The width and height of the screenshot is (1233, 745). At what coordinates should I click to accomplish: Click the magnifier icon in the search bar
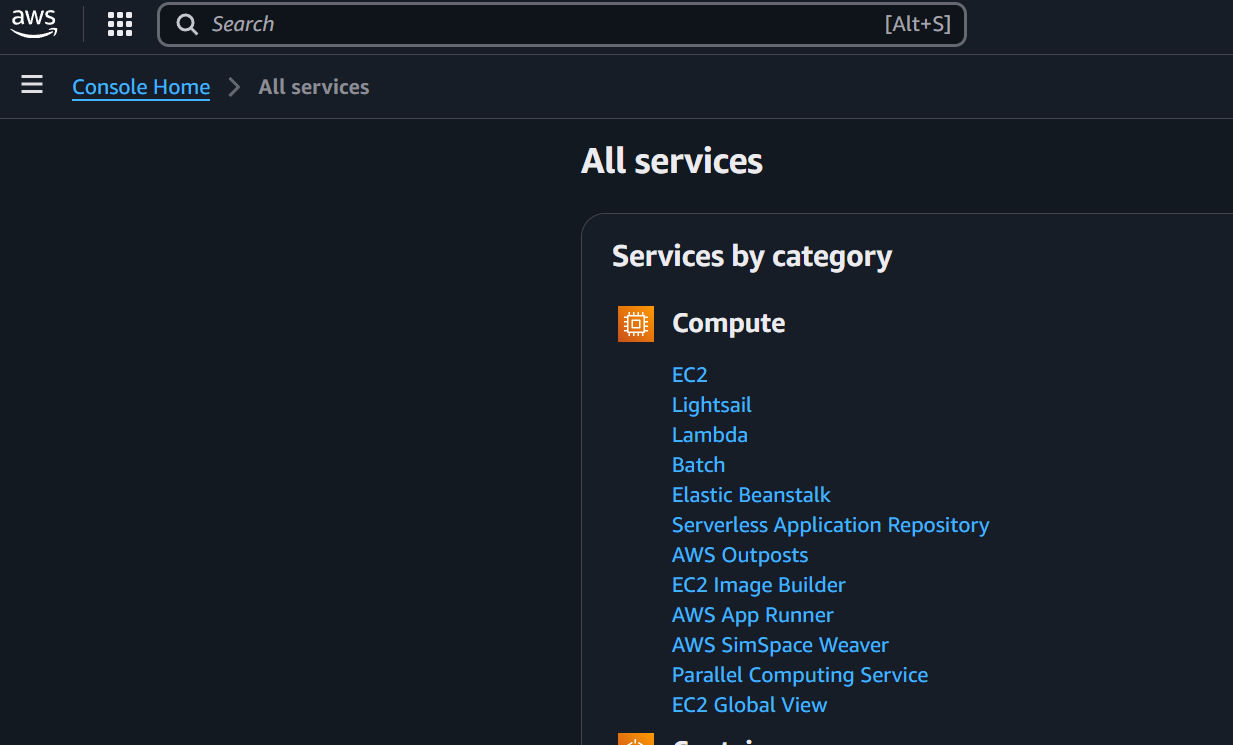(x=187, y=24)
